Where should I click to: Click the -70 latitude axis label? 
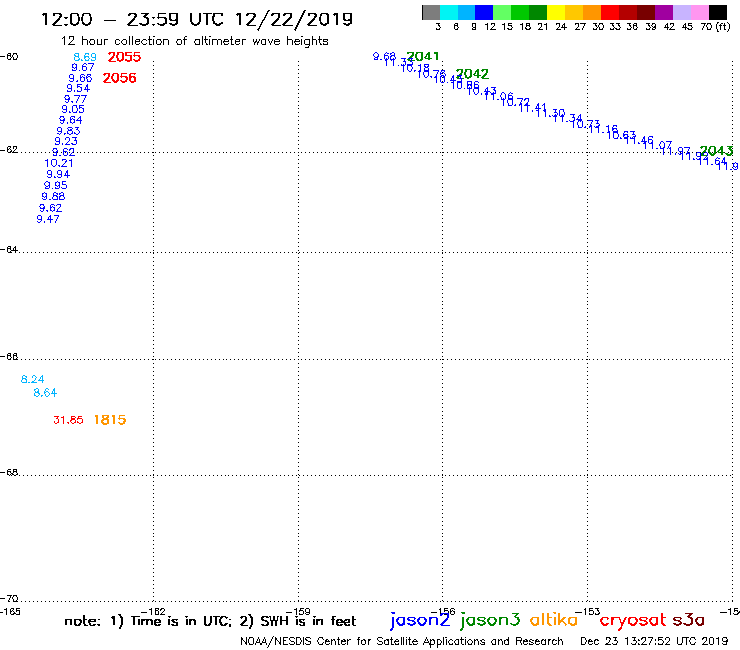coord(9,599)
